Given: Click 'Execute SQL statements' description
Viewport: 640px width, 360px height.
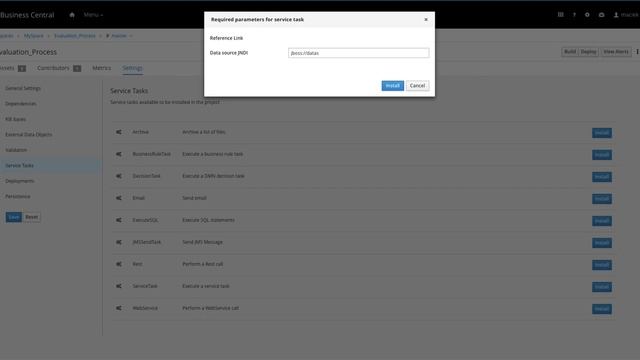Looking at the screenshot, I should point(208,220).
